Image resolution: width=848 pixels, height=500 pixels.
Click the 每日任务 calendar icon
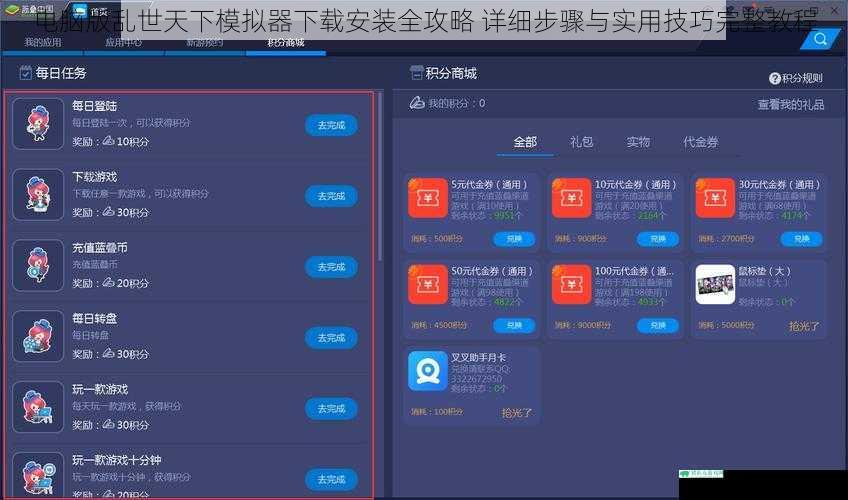[x=25, y=72]
